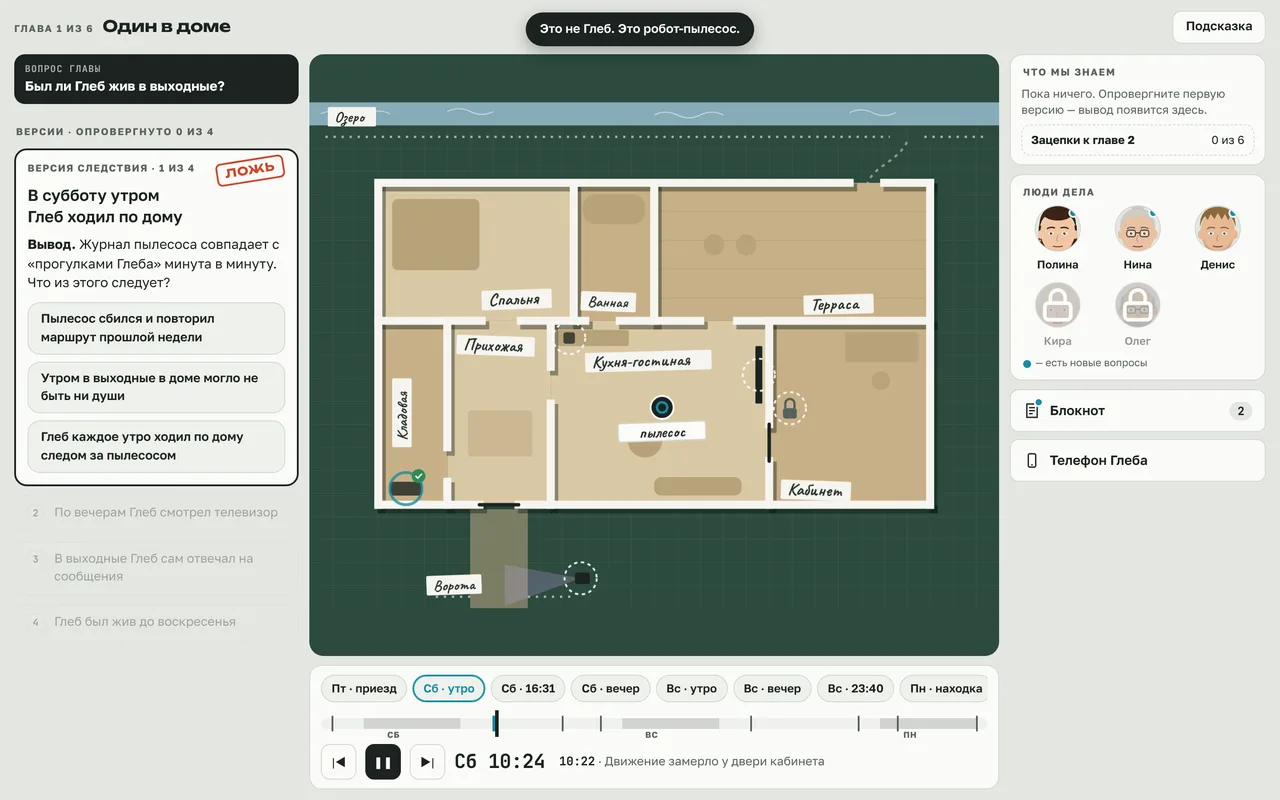
Task: Click the Подсказка hint button
Action: tap(1219, 27)
